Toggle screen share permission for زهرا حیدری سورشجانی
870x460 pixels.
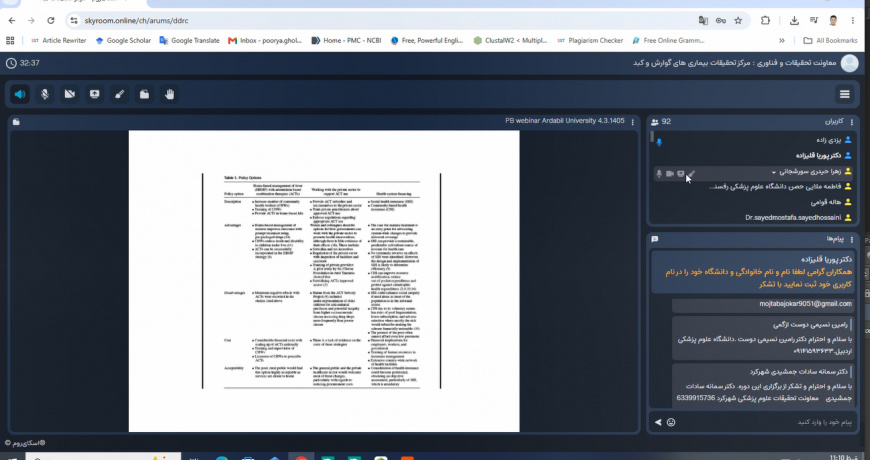pos(681,174)
